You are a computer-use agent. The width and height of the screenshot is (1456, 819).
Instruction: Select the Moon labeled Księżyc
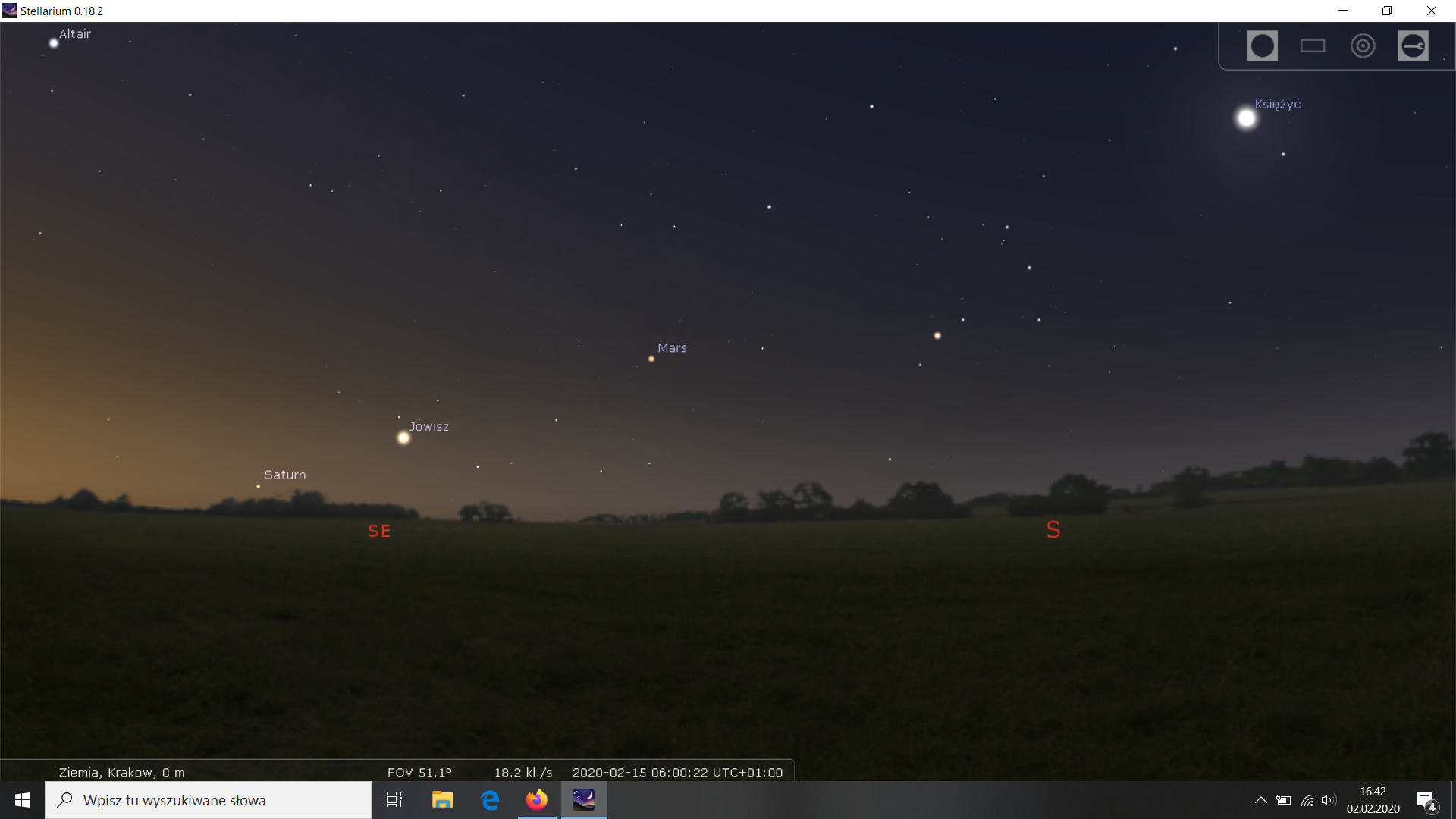pos(1246,118)
